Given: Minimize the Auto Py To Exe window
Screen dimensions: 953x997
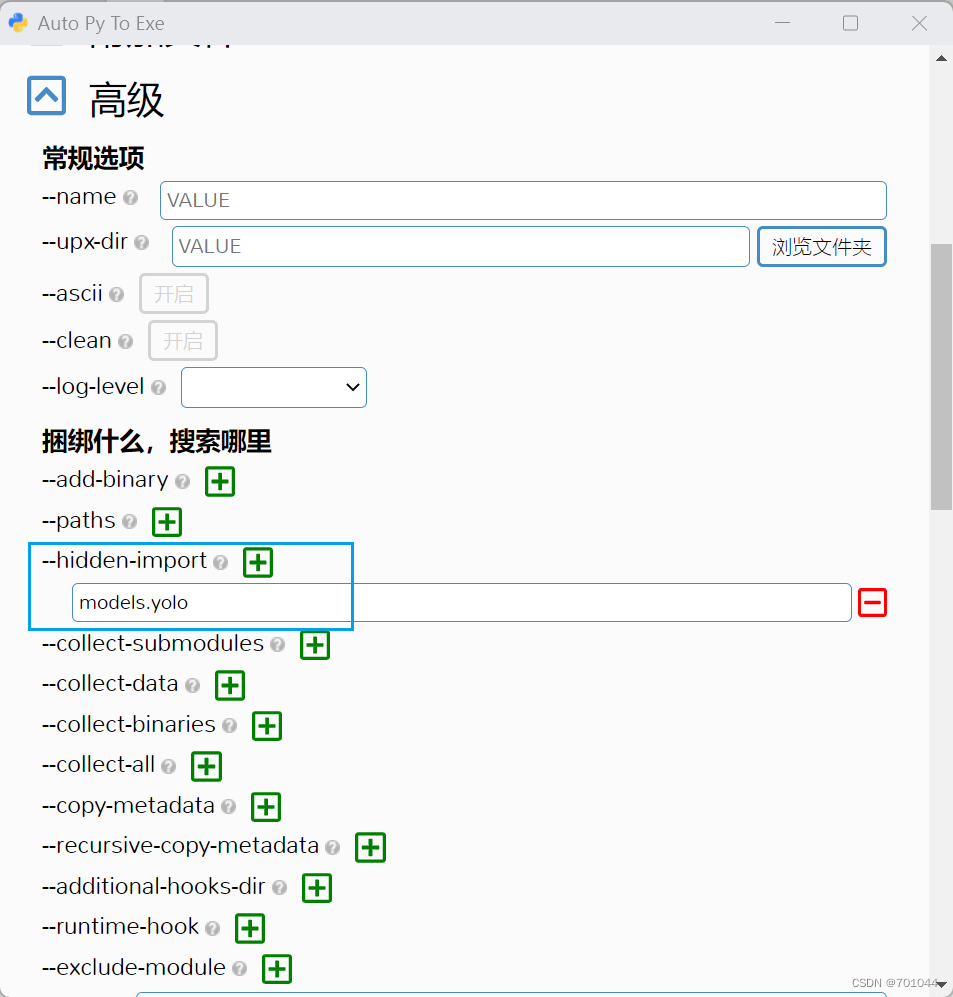Looking at the screenshot, I should [x=783, y=24].
